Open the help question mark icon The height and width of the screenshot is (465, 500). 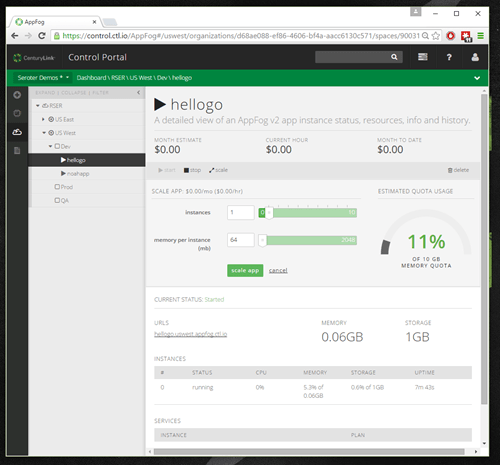[449, 57]
